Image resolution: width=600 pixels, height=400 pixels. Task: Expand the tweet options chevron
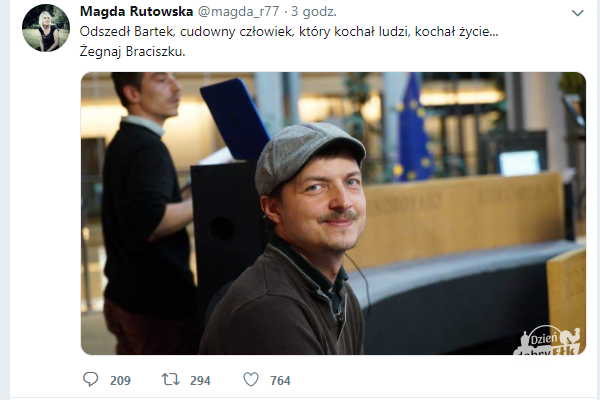point(577,13)
